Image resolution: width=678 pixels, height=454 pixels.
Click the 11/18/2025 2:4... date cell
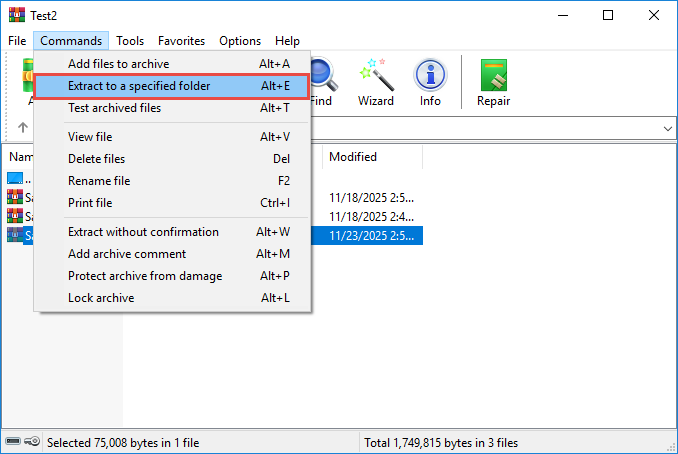[x=371, y=216]
